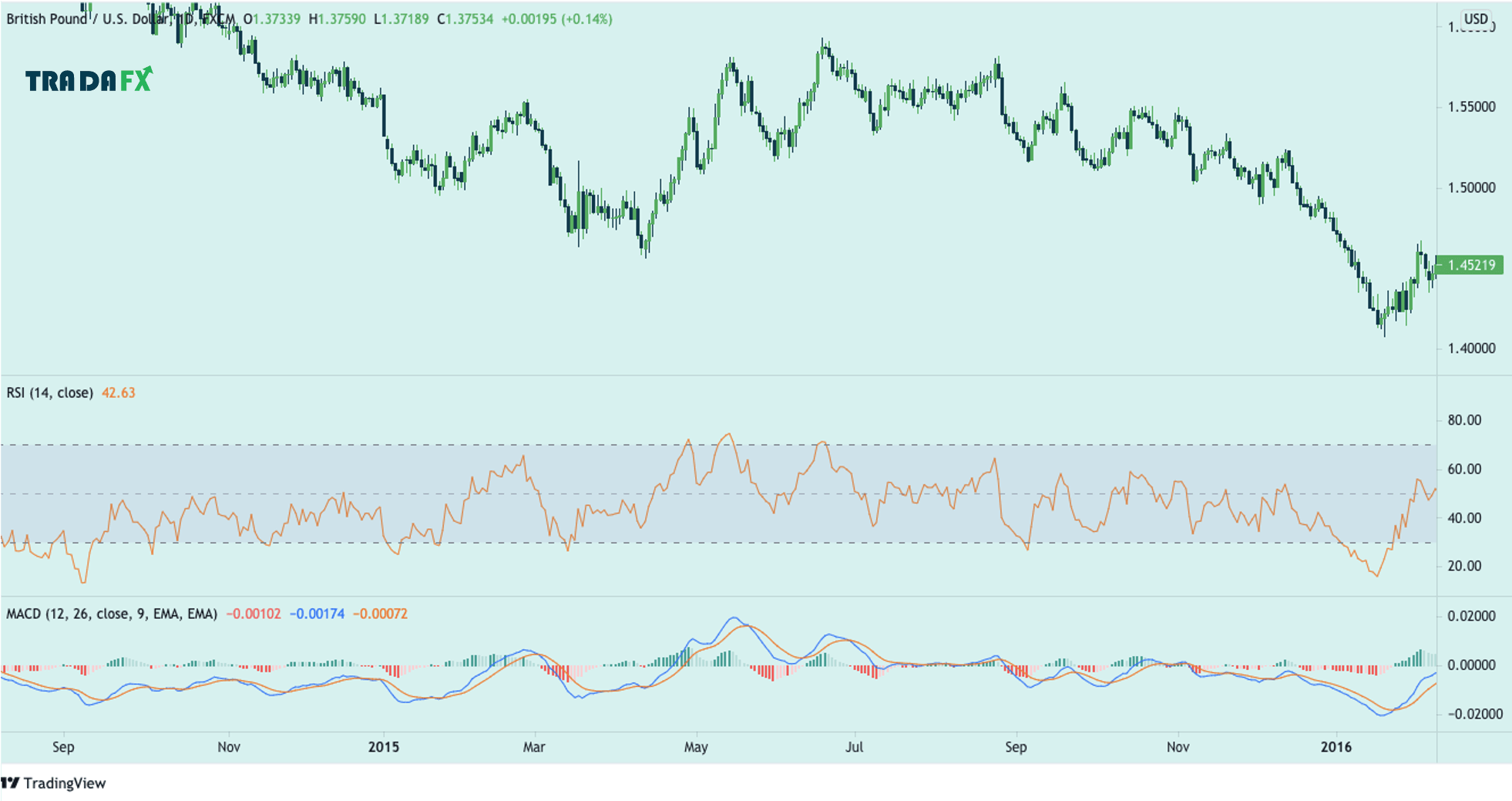Click the 2016 label on the time axis
Screen dimensions: 1512x801
[1336, 747]
